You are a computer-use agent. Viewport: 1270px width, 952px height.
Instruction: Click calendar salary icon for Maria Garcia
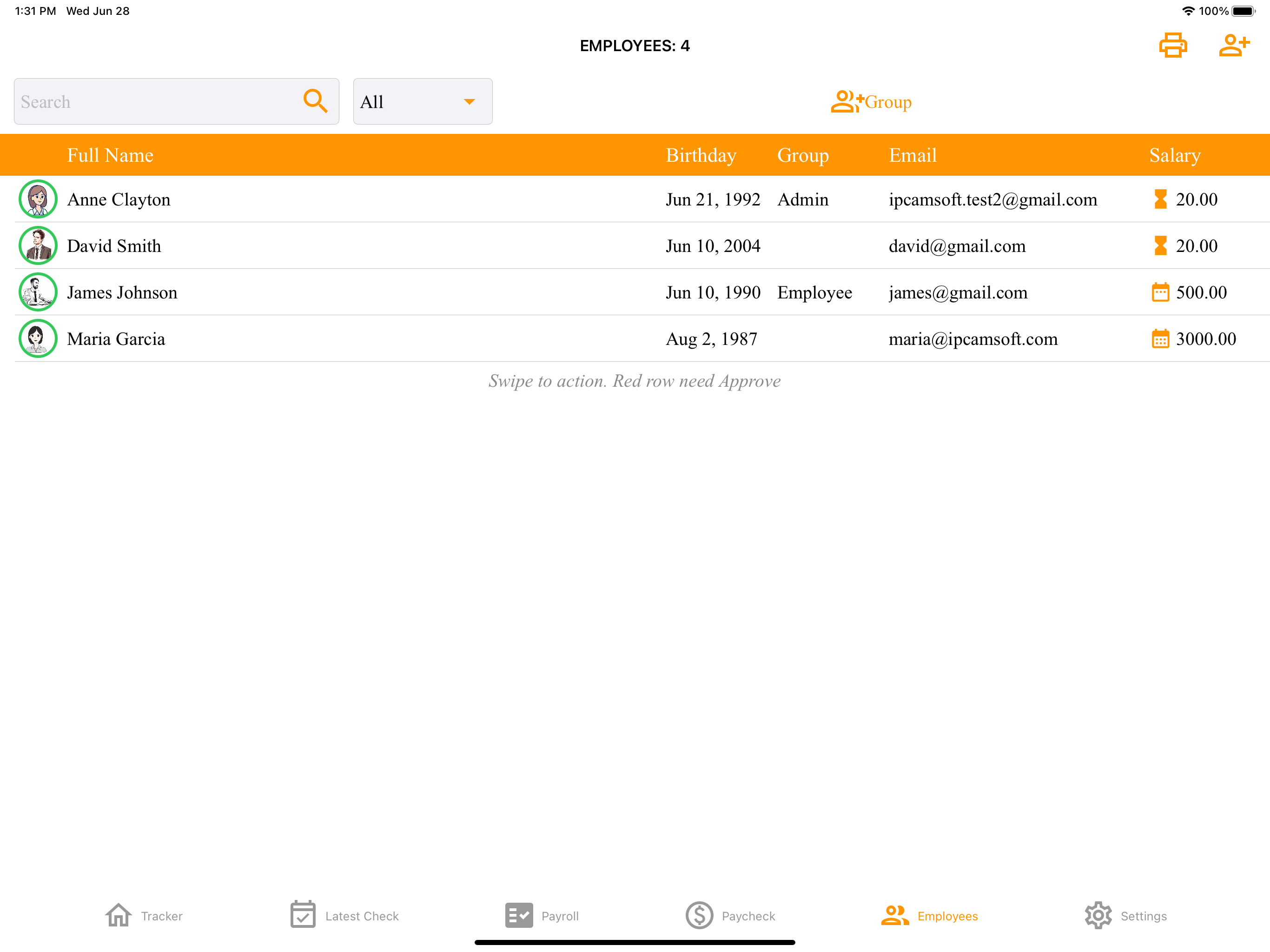(1160, 339)
